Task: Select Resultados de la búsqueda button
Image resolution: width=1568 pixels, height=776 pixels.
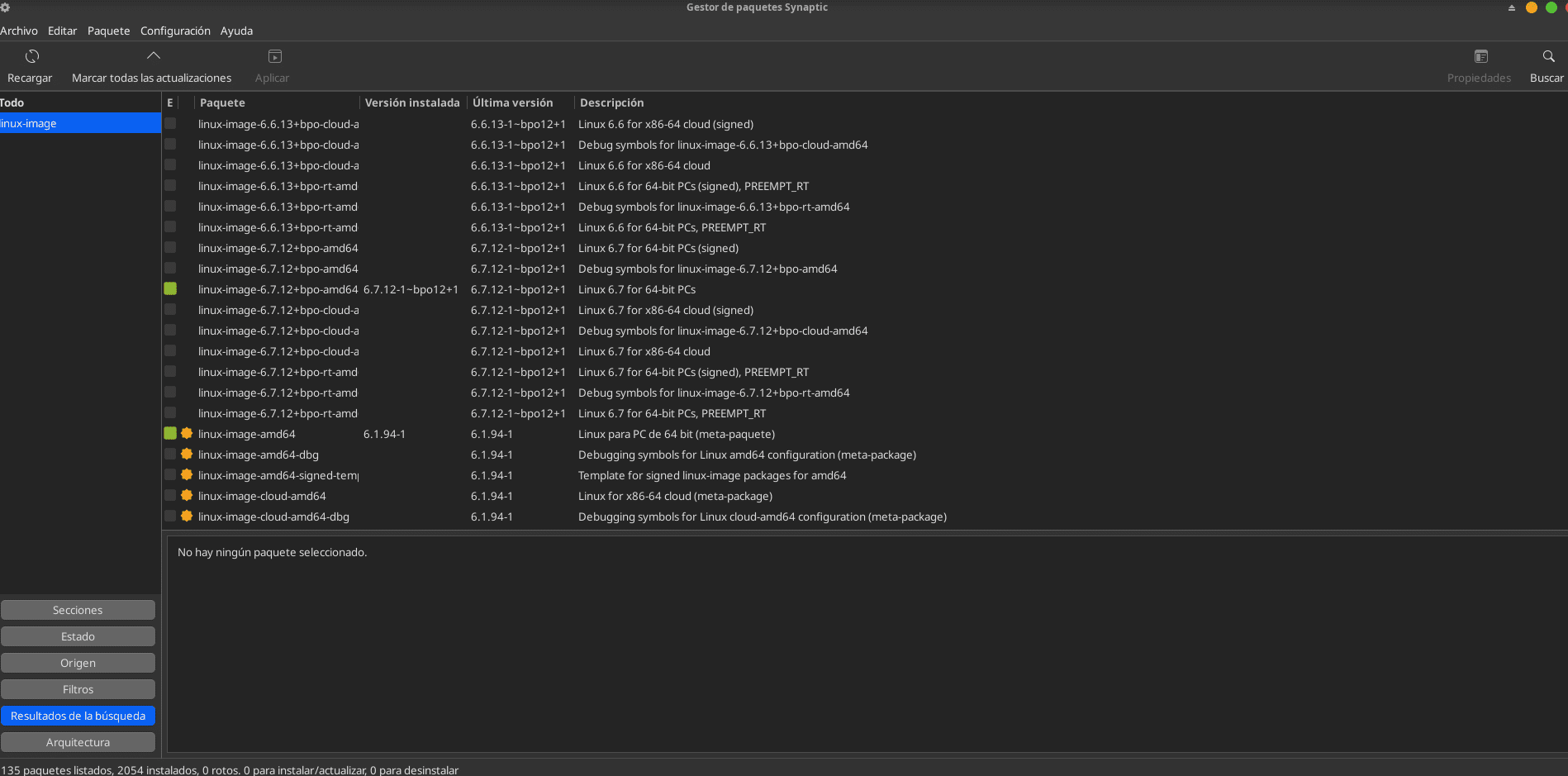Action: [x=78, y=716]
